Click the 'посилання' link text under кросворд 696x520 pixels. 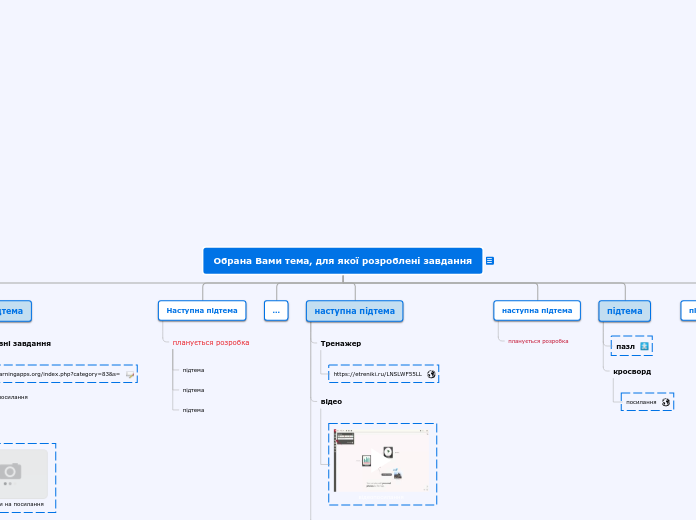pyautogui.click(x=641, y=402)
